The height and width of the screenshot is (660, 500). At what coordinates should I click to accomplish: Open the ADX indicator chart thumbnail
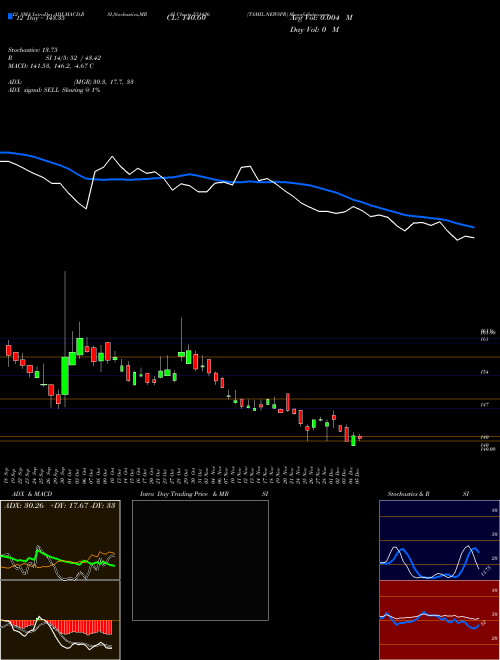(x=60, y=540)
